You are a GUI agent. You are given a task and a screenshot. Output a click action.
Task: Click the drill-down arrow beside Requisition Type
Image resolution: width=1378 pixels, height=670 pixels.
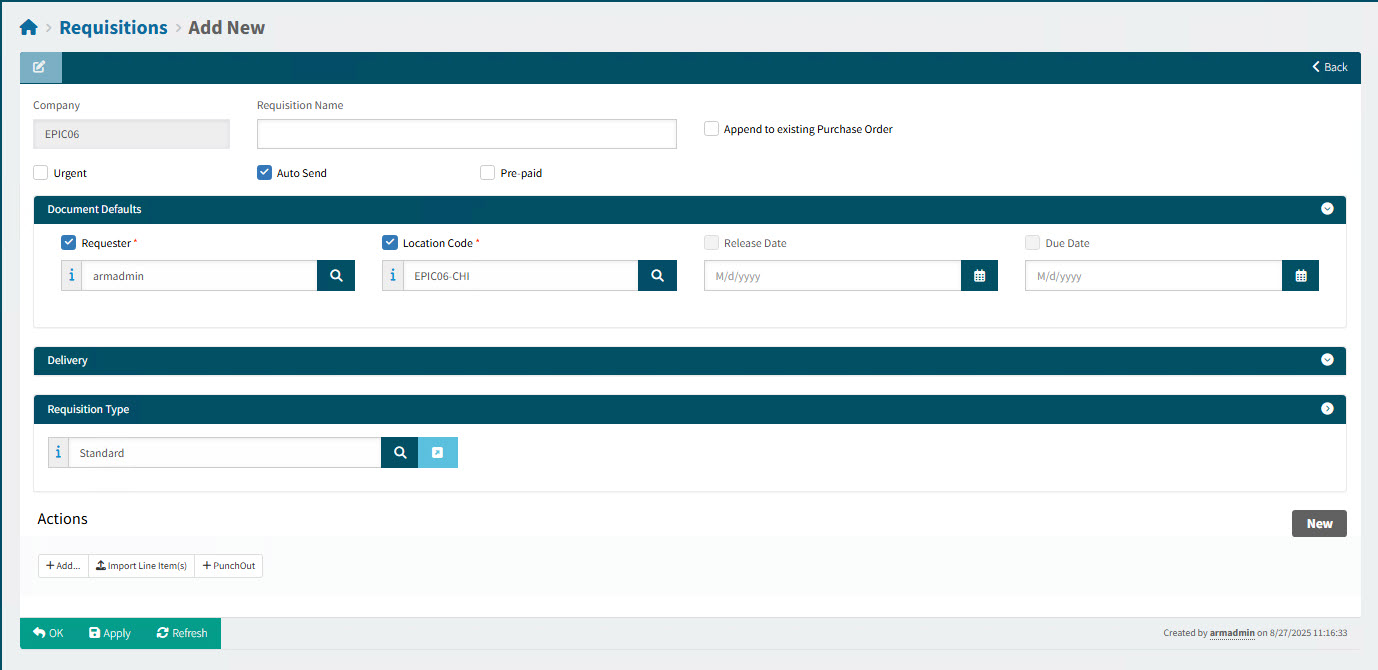438,452
